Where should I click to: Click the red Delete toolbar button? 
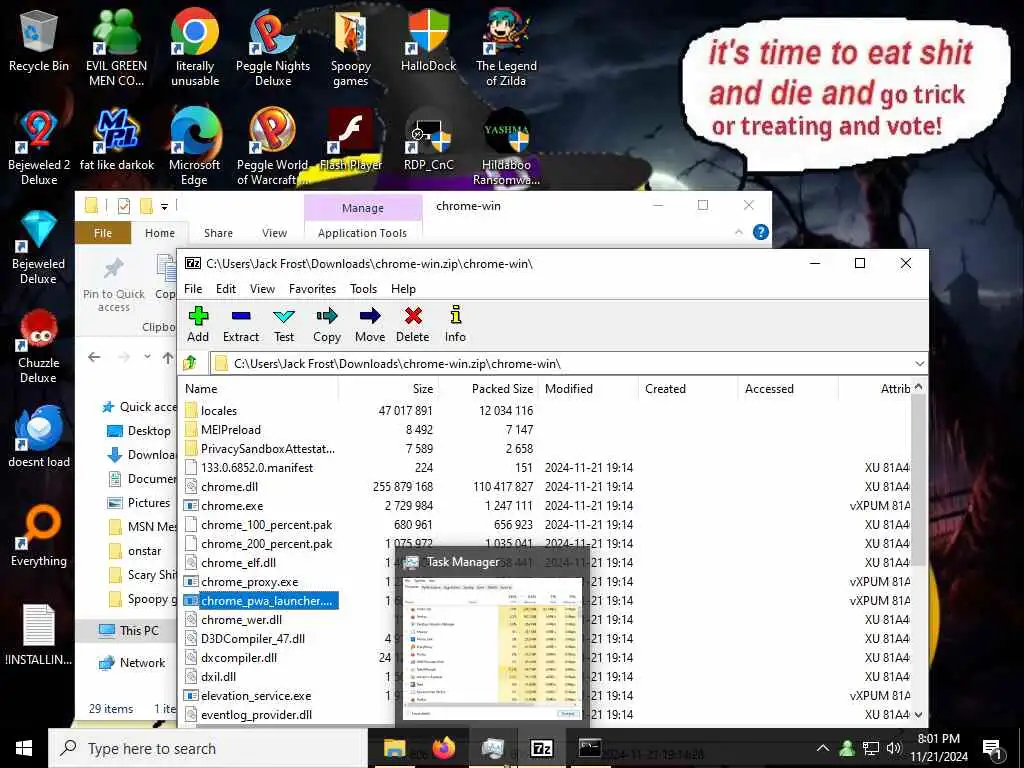[x=413, y=325]
